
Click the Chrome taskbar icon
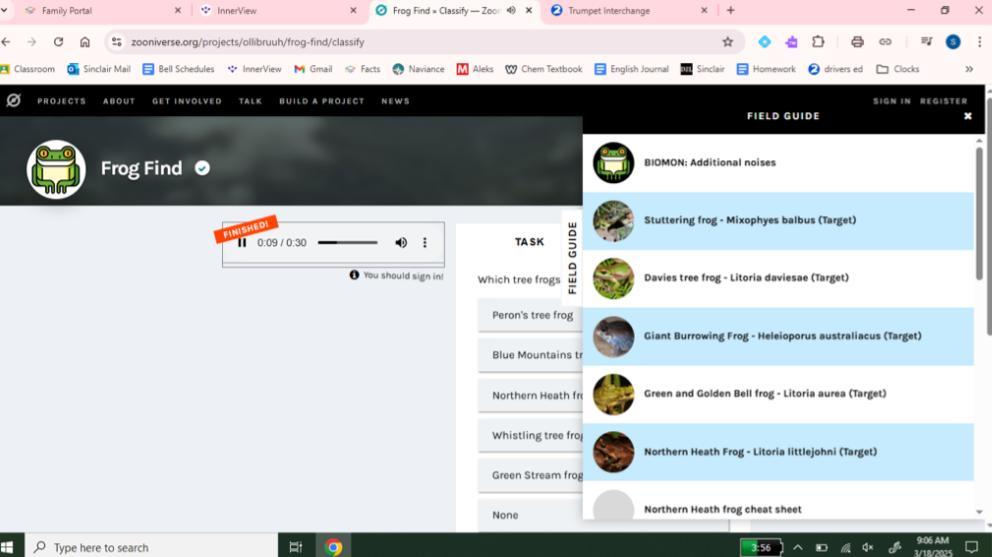[333, 547]
